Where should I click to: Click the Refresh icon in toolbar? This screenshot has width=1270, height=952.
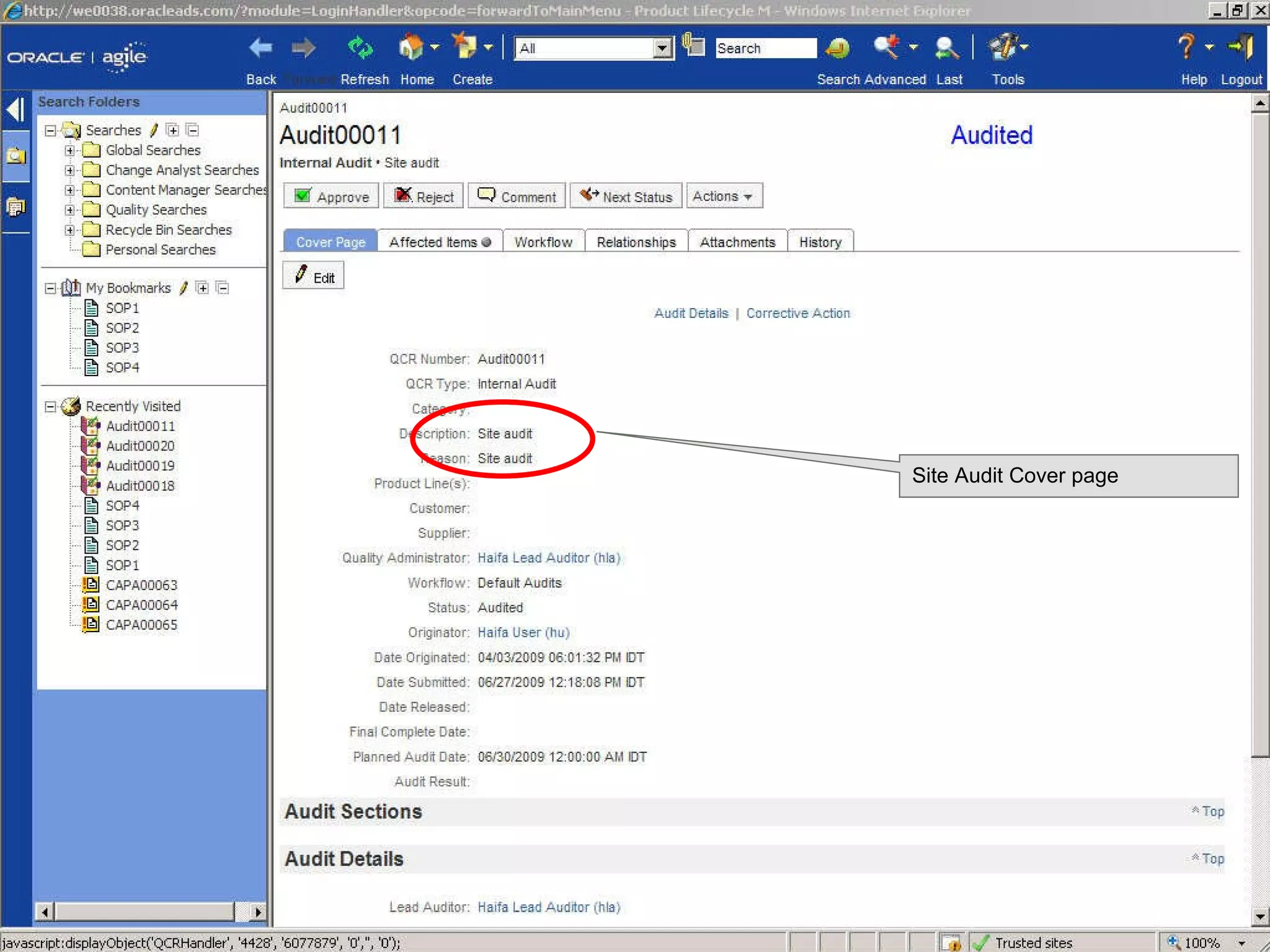(360, 48)
